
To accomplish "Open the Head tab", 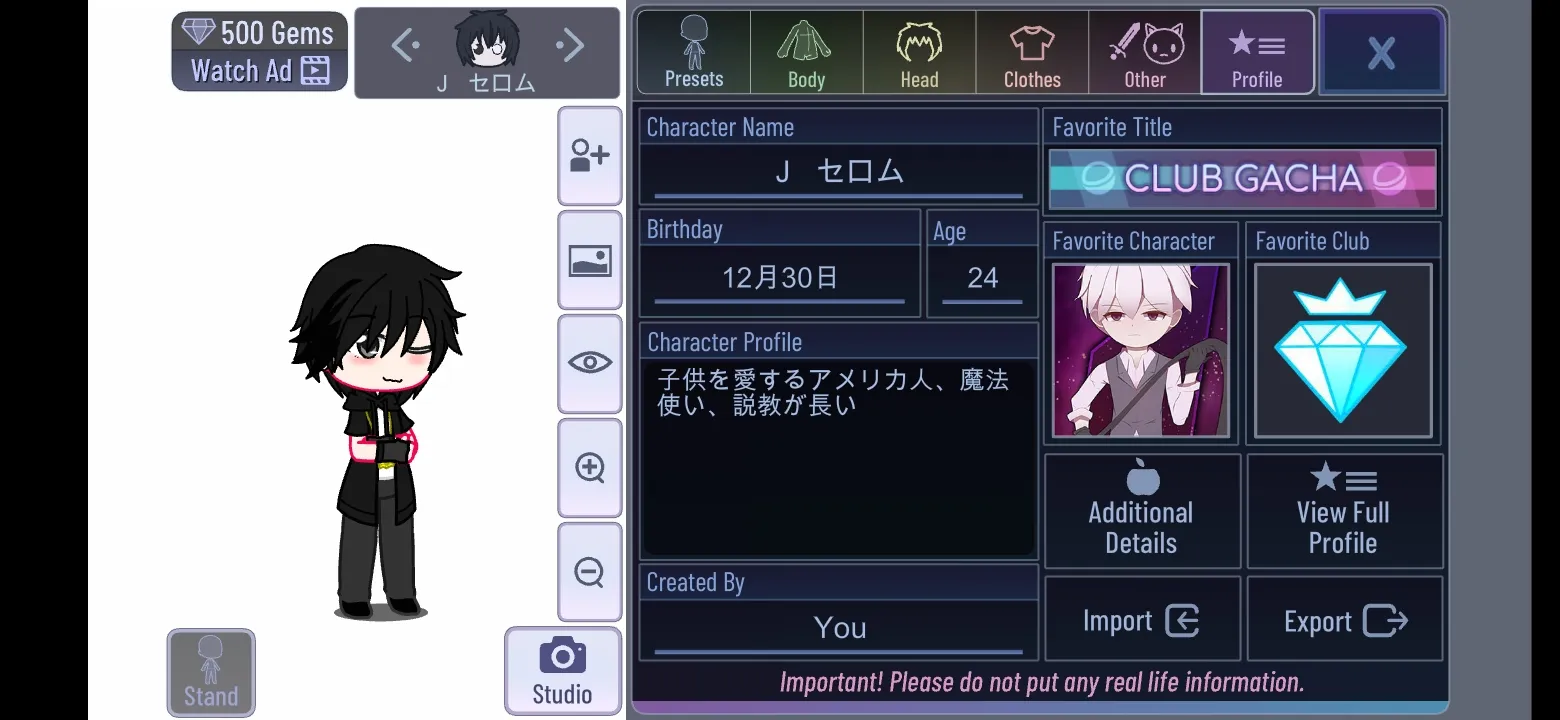I will coord(919,52).
